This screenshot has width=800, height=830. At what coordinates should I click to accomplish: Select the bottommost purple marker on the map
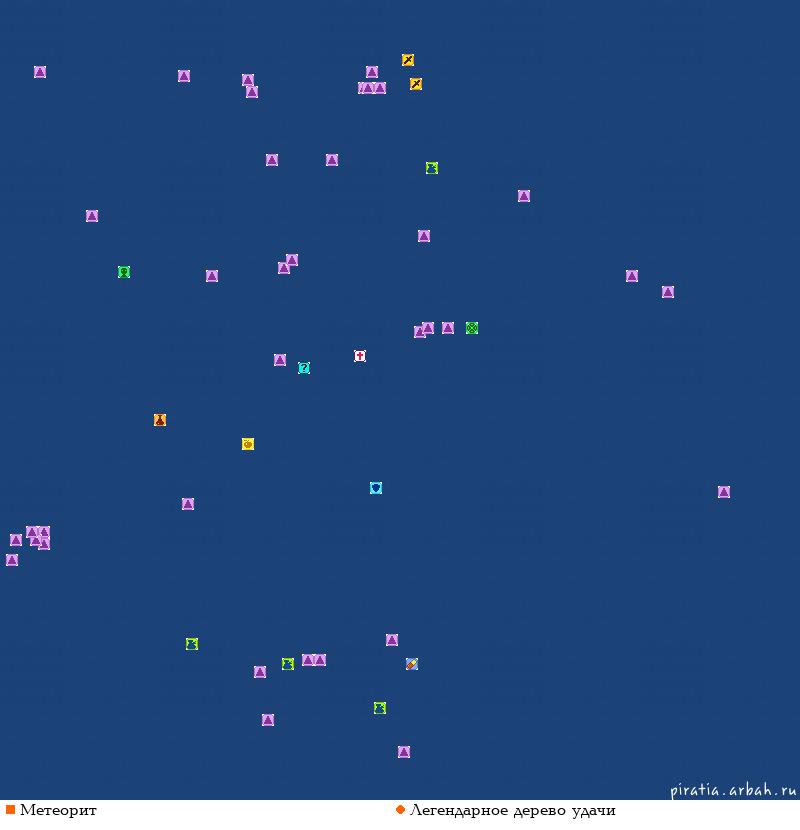click(x=404, y=752)
